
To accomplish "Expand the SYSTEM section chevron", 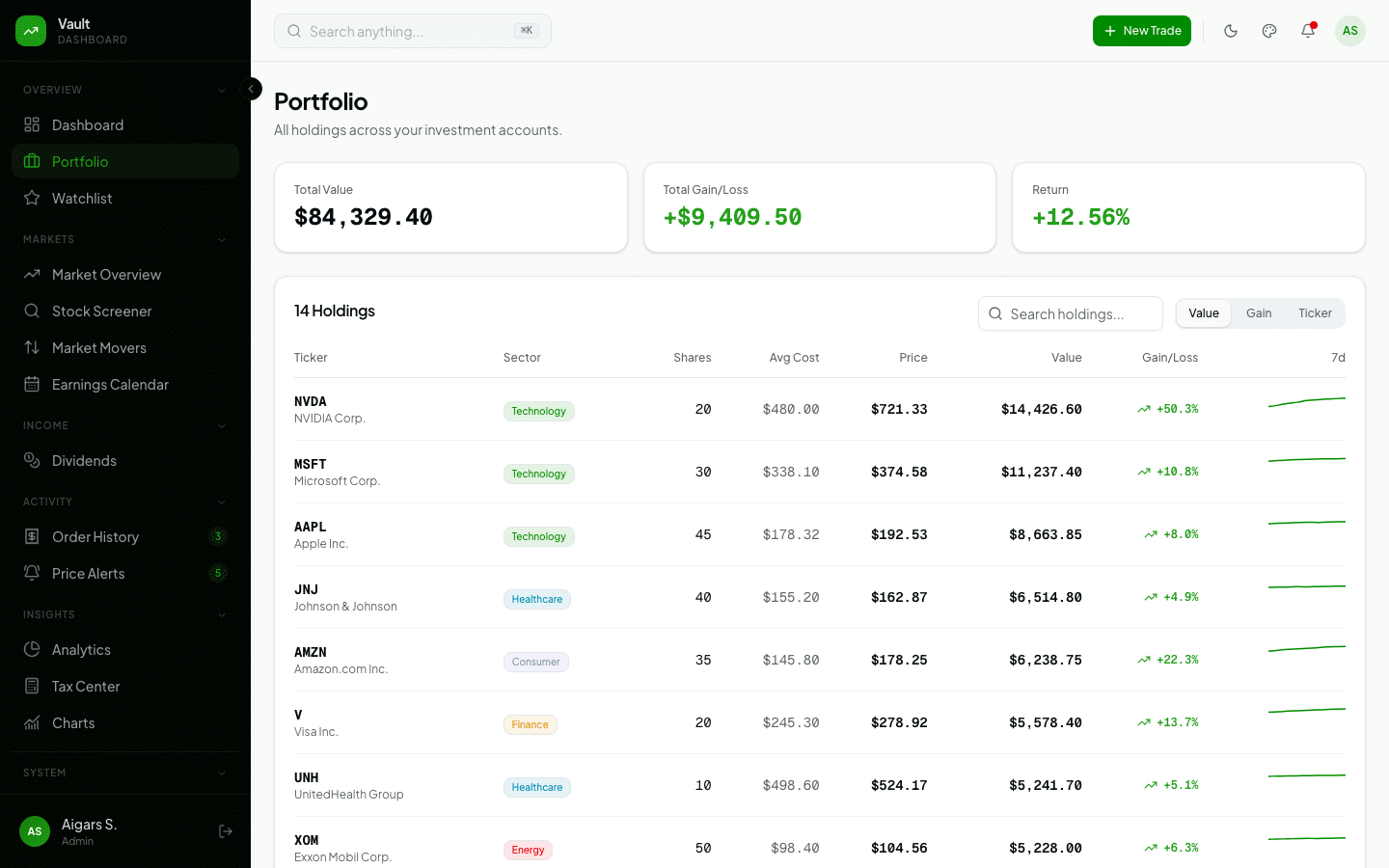I will [223, 773].
